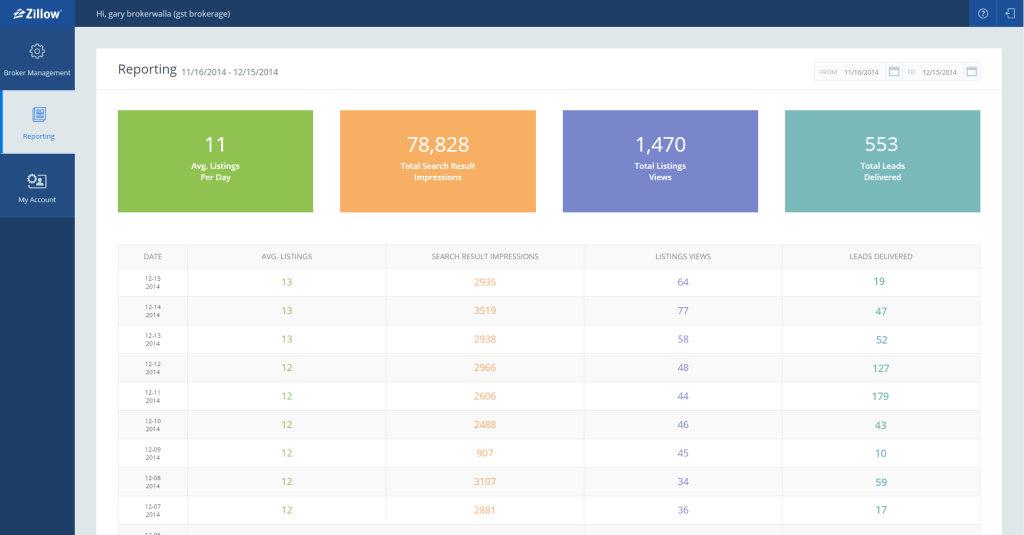The width and height of the screenshot is (1024, 535).
Task: Click the Broker Management gear icon
Action: point(37,51)
